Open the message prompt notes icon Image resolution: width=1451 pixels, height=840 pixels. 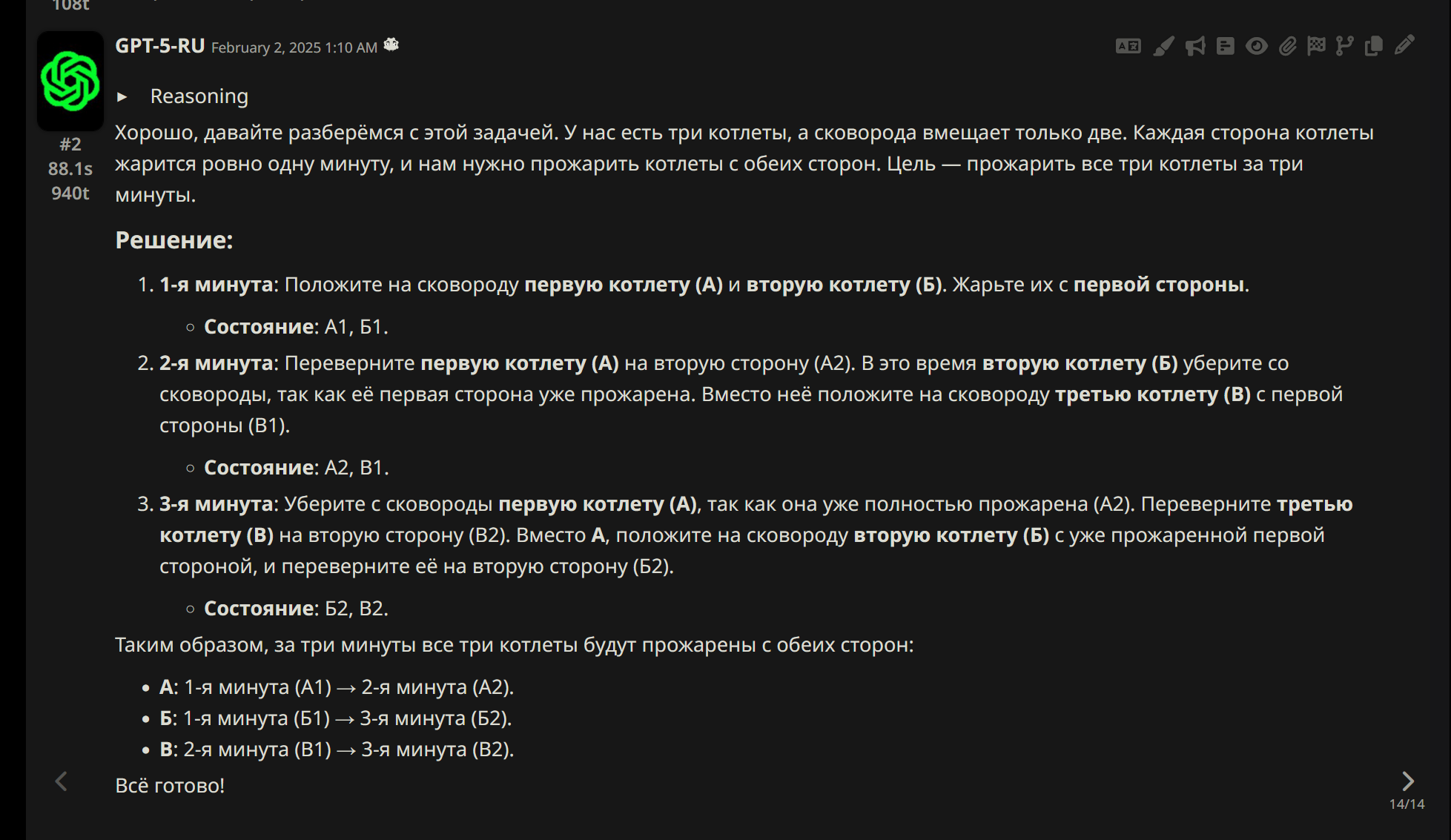pyautogui.click(x=1225, y=46)
